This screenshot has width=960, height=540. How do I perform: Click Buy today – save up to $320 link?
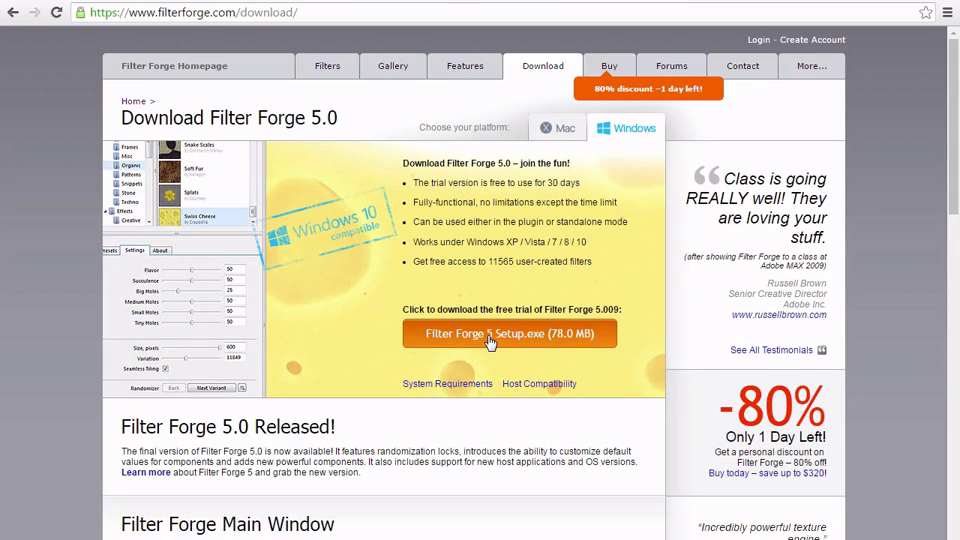(x=767, y=473)
